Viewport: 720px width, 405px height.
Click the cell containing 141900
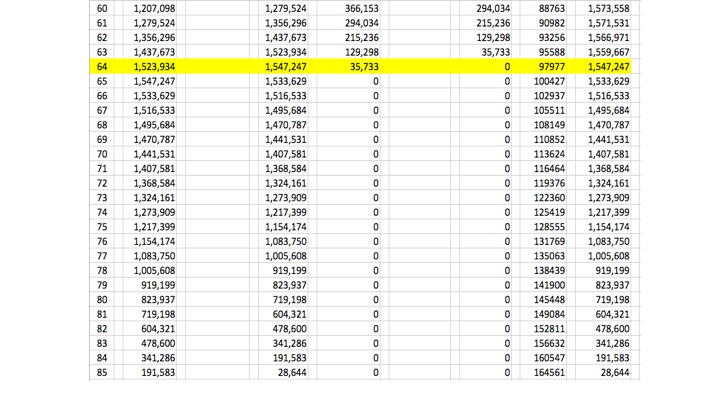544,285
